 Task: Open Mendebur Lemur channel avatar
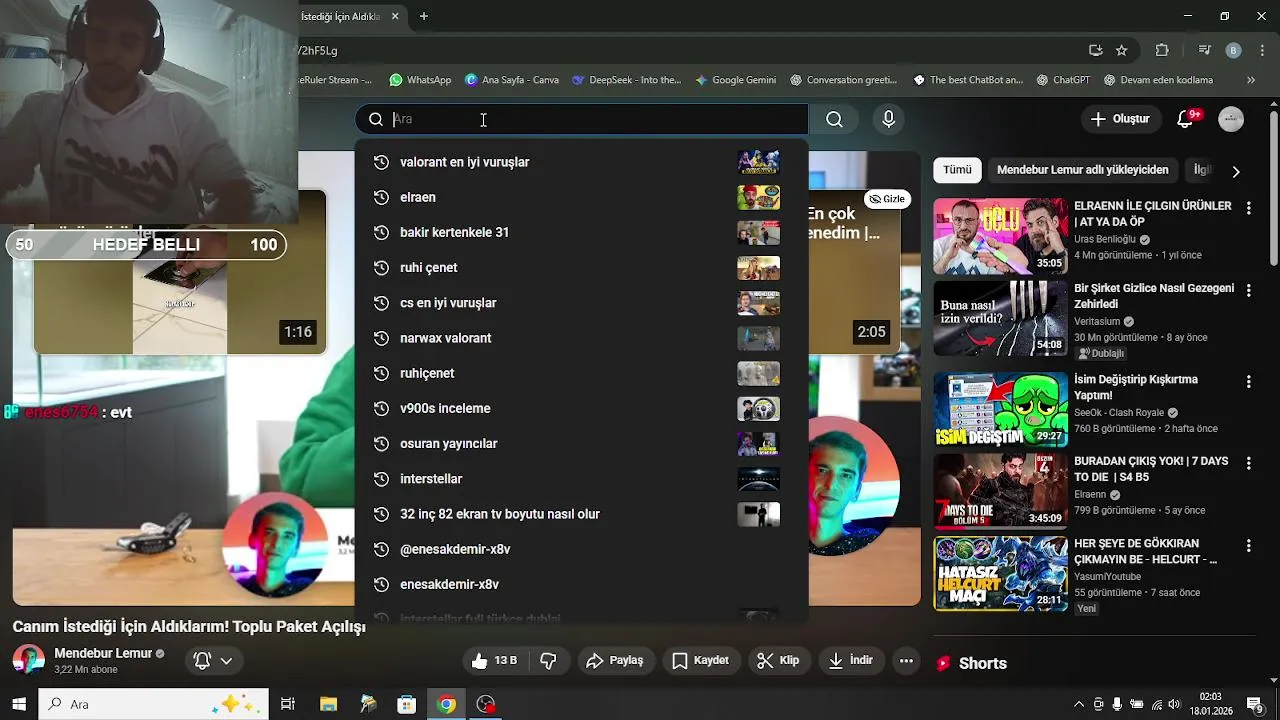tap(28, 660)
